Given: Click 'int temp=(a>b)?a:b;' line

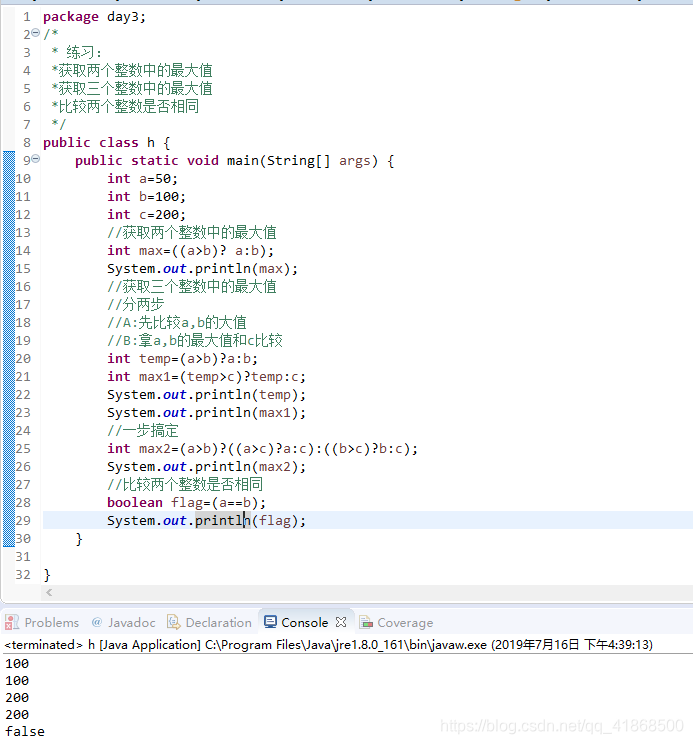Looking at the screenshot, I should tap(183, 359).
